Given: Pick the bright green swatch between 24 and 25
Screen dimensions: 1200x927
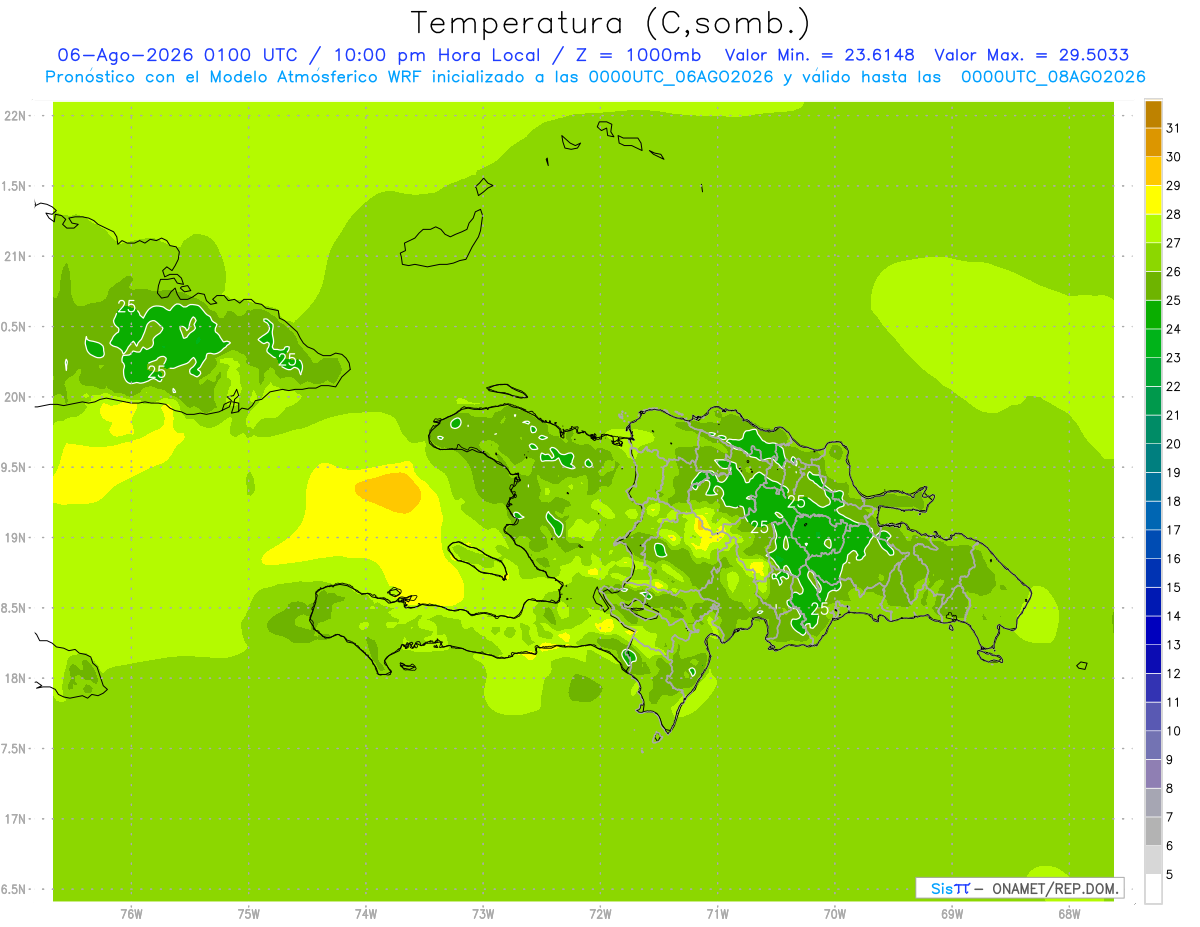Looking at the screenshot, I should (1153, 314).
